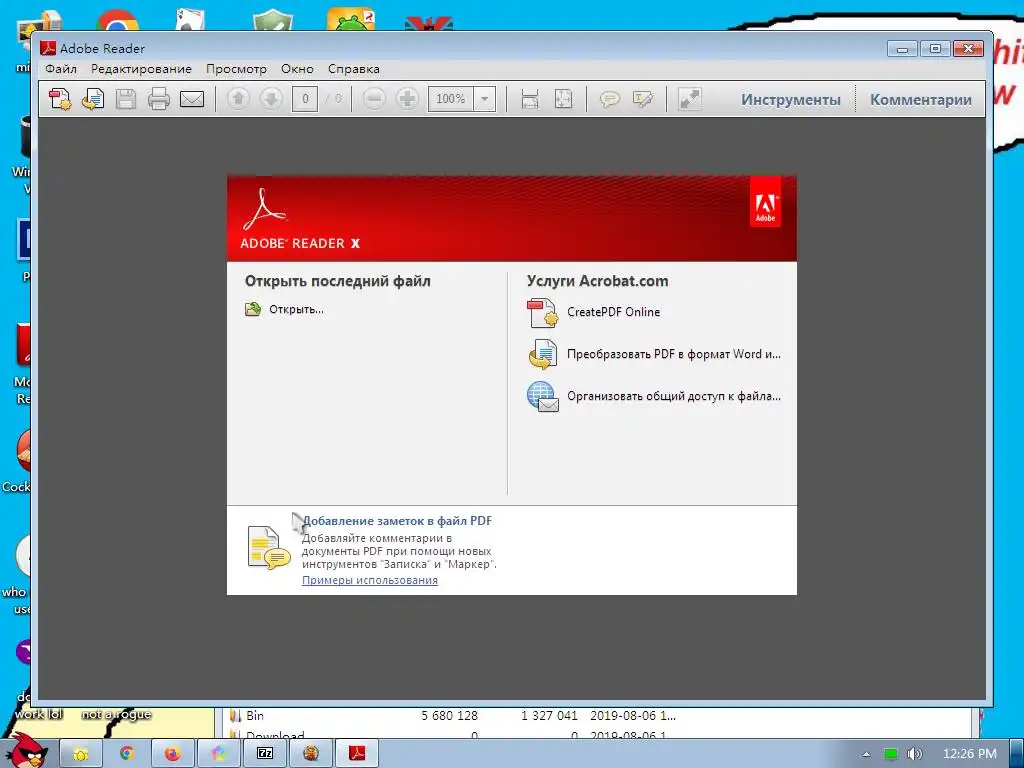Click the Примеры использования link
Screen dimensions: 1024x768
(370, 580)
